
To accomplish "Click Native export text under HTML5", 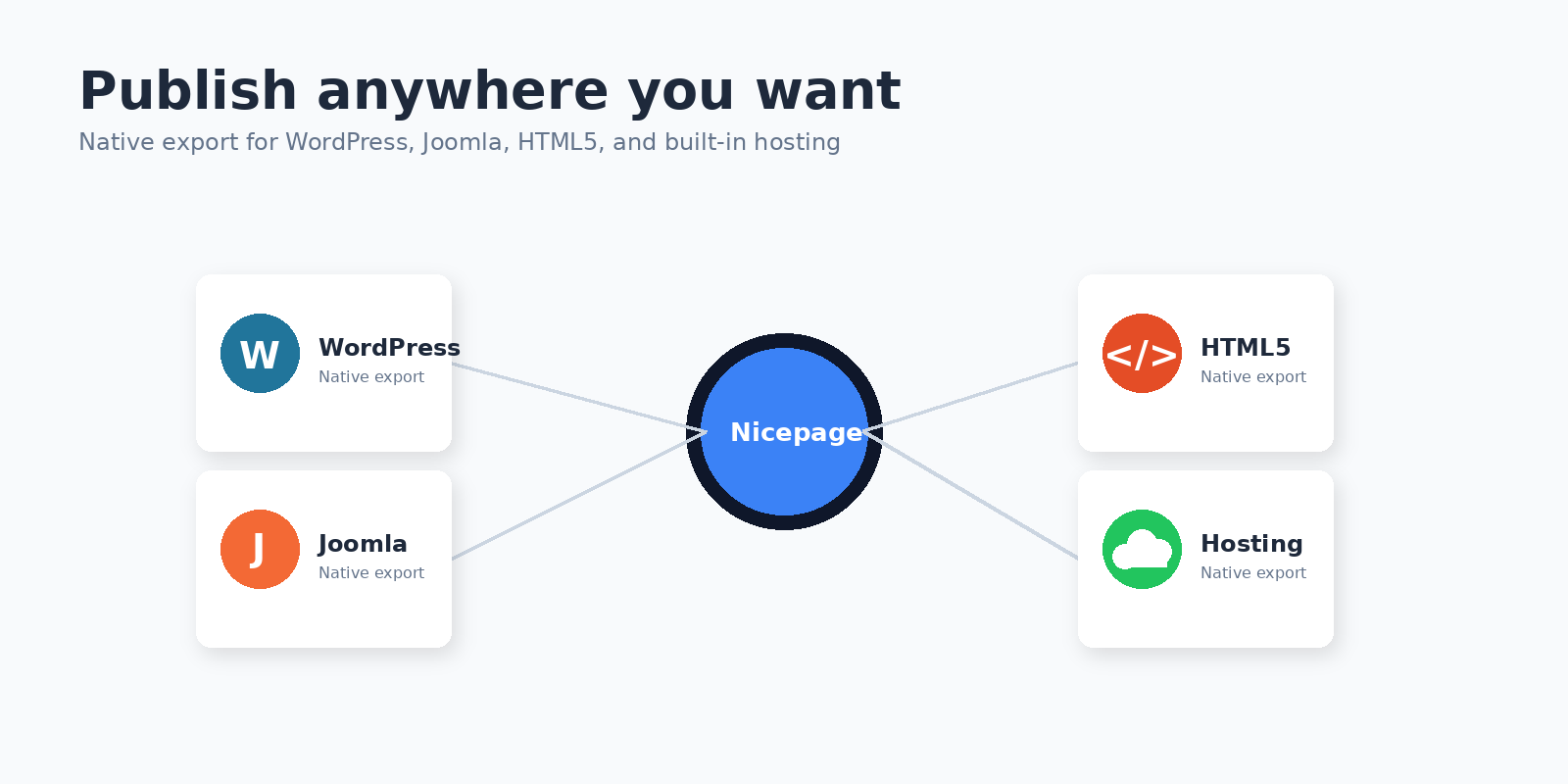I will pyautogui.click(x=1253, y=377).
